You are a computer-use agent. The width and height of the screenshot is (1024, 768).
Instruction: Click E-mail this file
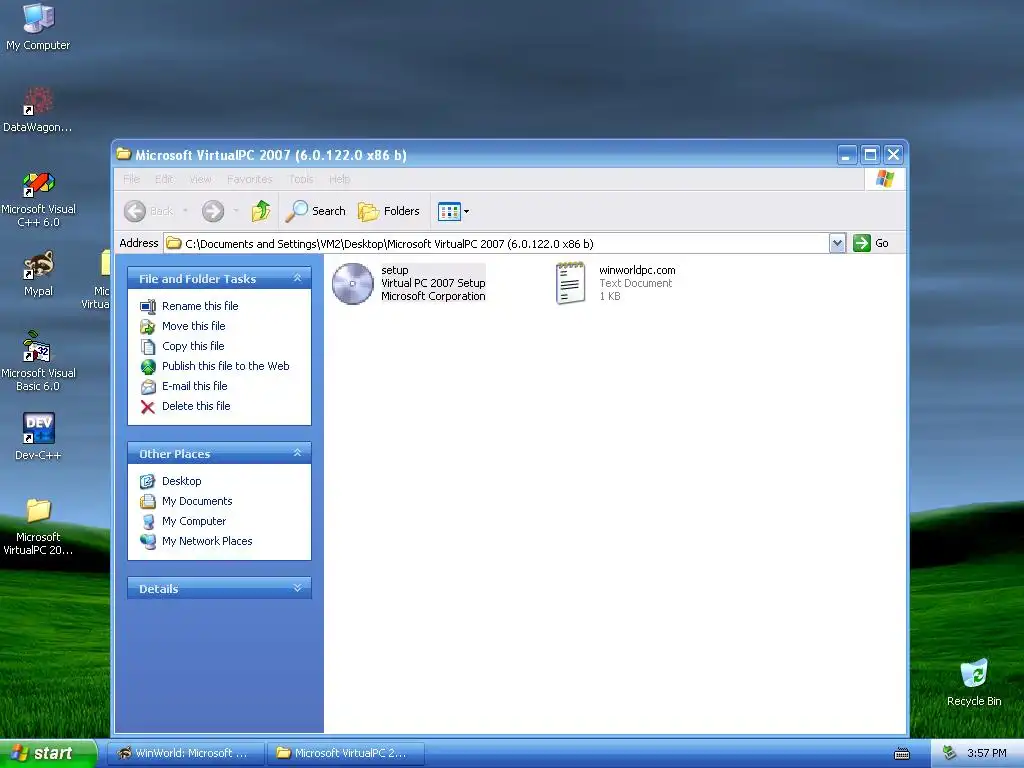point(195,386)
